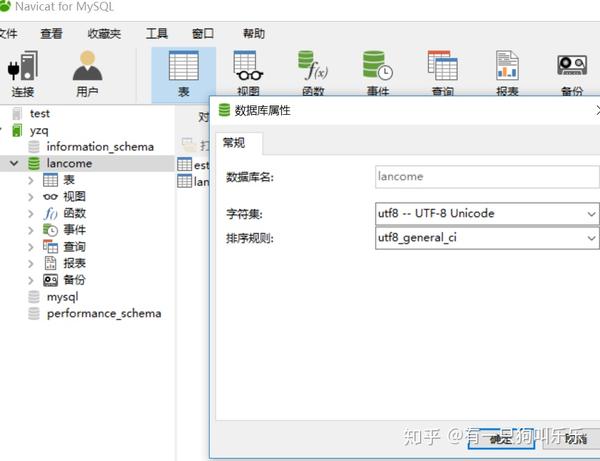Image resolution: width=600 pixels, height=461 pixels.
Task: Select the table row starting with 'lan'
Action: pos(193,181)
